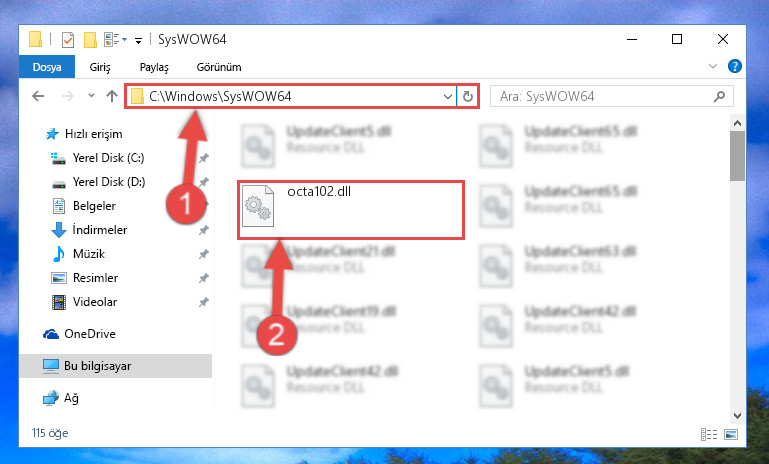Click the search magnifier icon
Image resolution: width=769 pixels, height=464 pixels.
(719, 97)
